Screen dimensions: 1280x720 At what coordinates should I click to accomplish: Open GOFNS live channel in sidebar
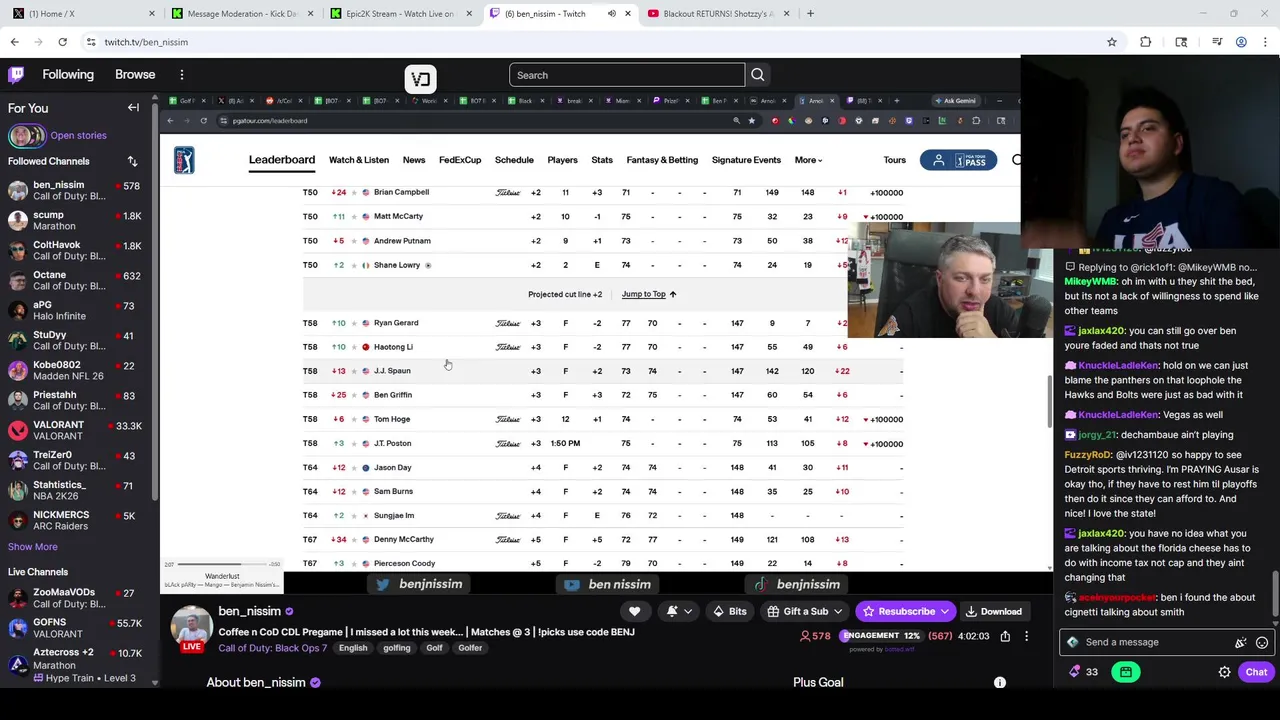[75, 628]
